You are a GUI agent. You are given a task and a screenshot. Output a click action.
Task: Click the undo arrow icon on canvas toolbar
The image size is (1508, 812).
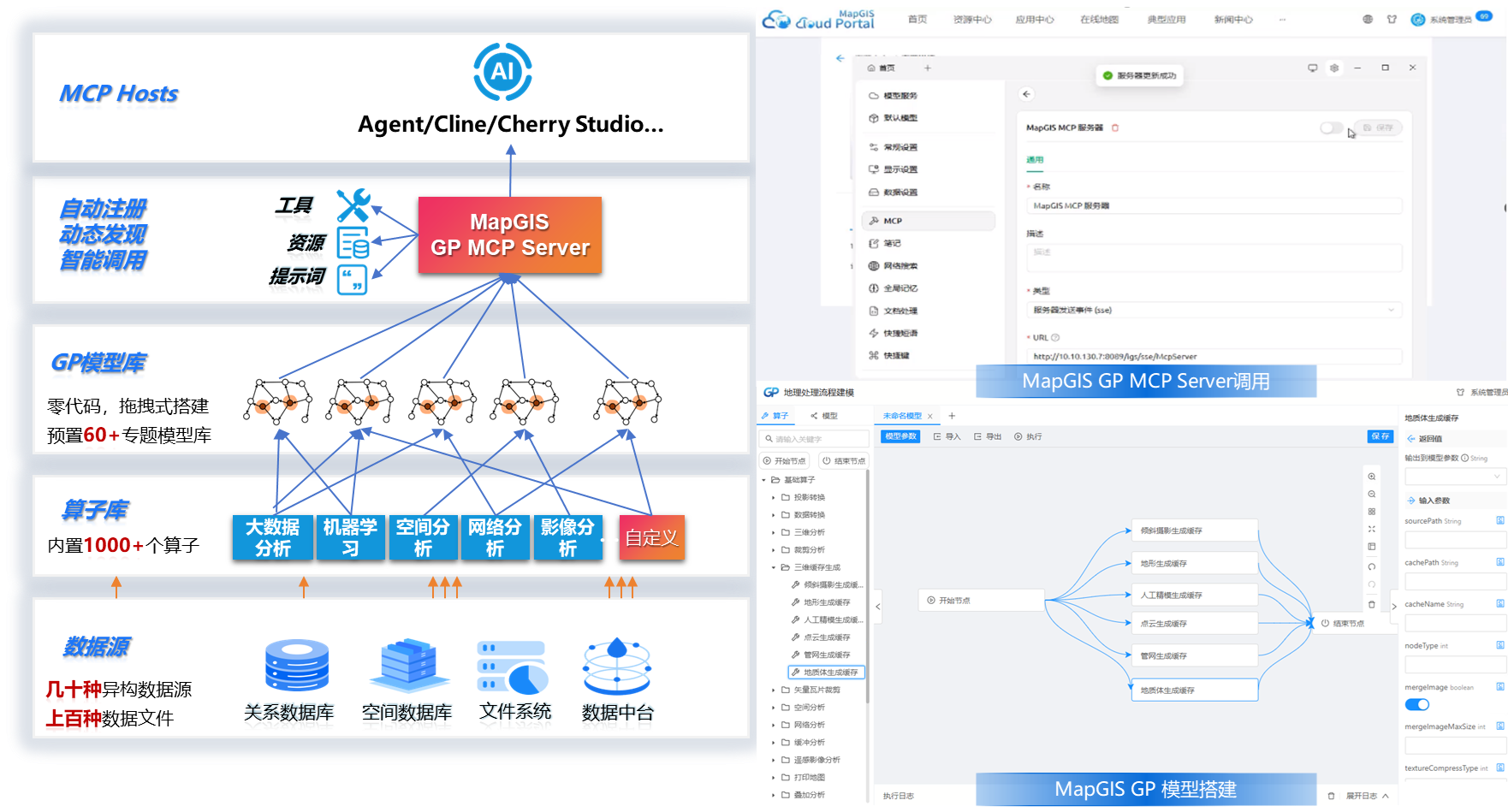[x=1372, y=566]
